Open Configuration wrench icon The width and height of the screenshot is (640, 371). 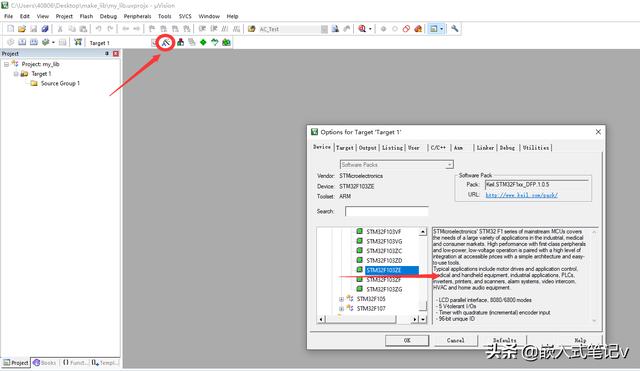click(x=454, y=29)
